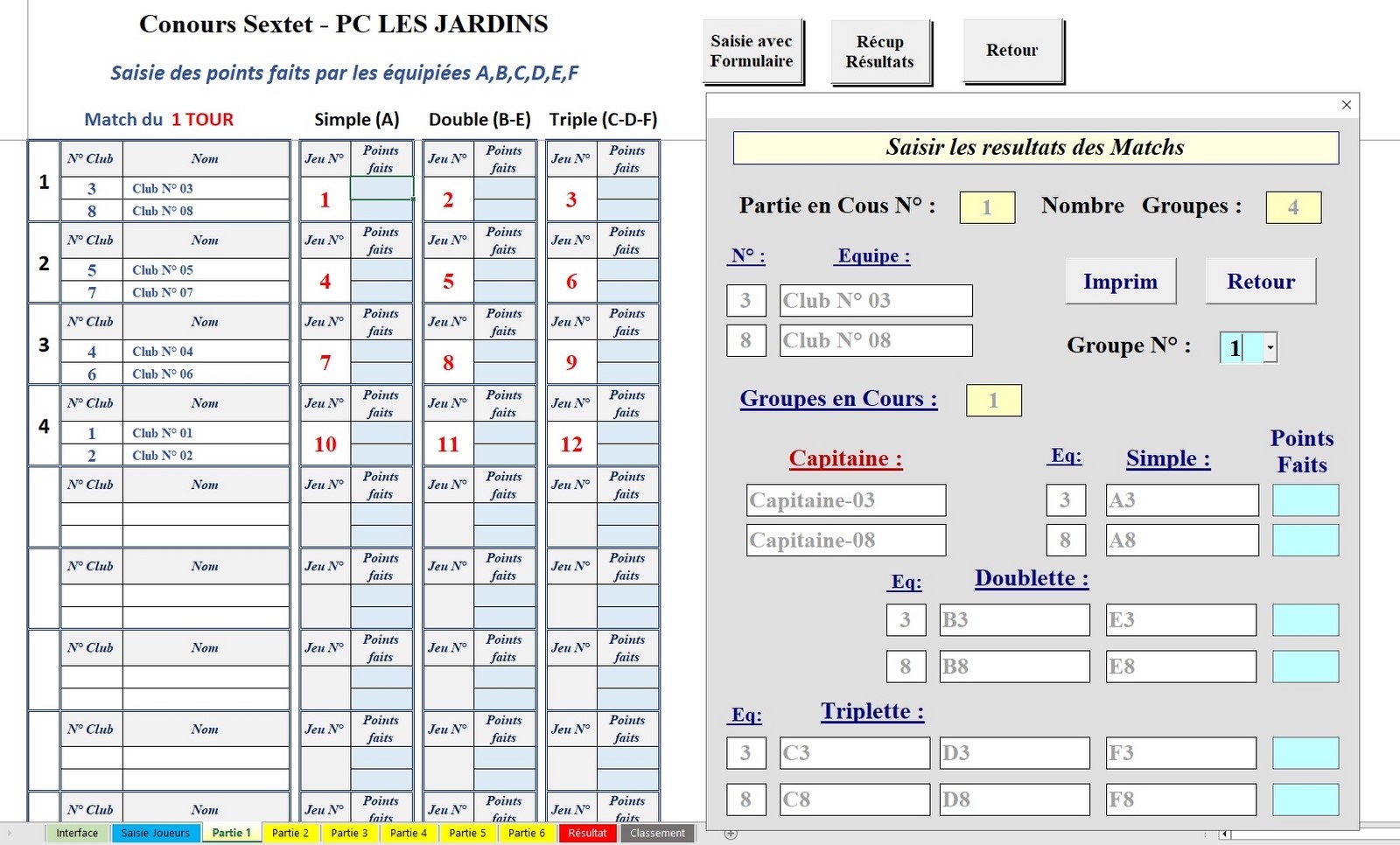
Task: Click the Groupes en Cours value field
Action: coord(993,400)
